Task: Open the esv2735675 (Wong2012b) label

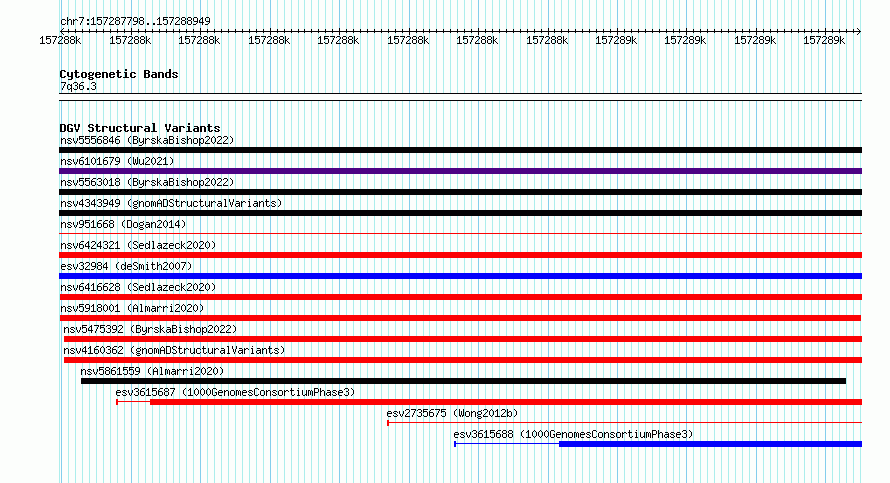Action: tap(452, 413)
